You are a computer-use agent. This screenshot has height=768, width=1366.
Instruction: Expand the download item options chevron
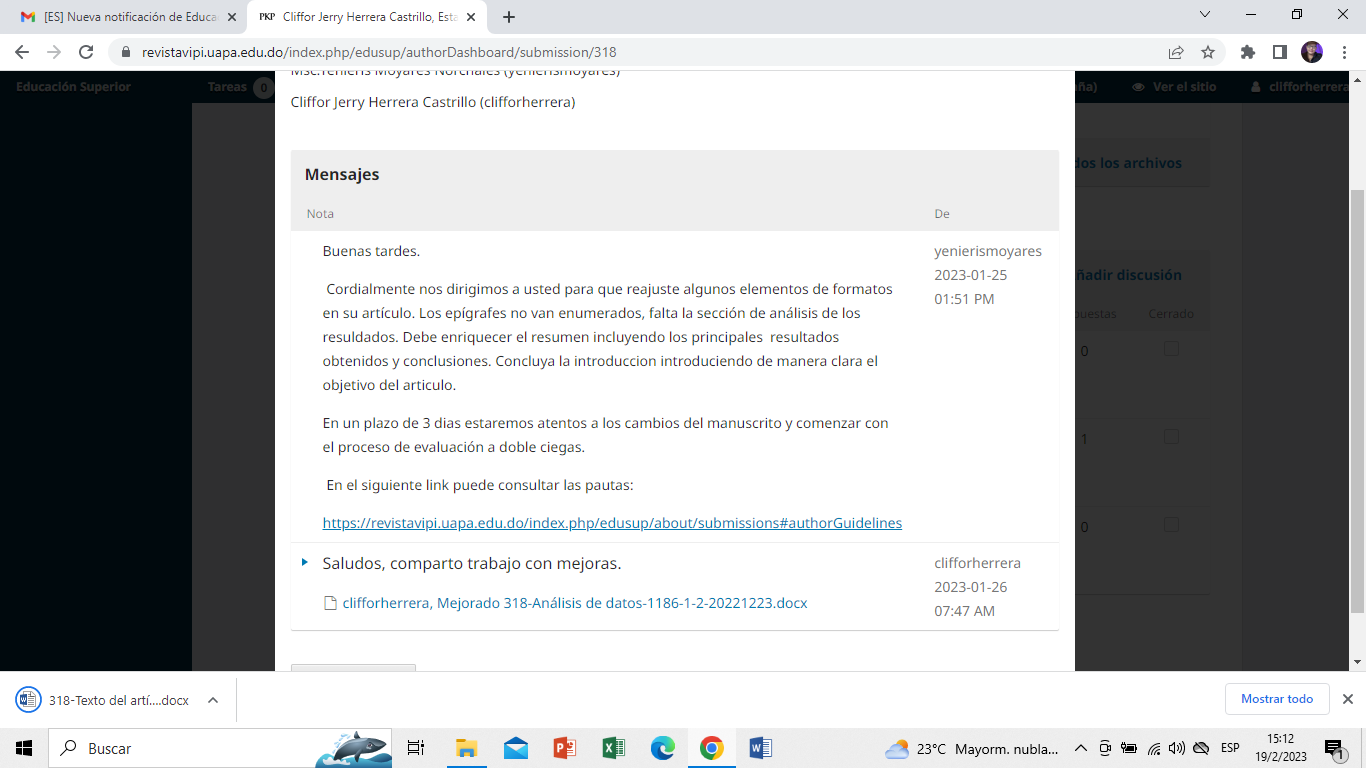(x=213, y=700)
